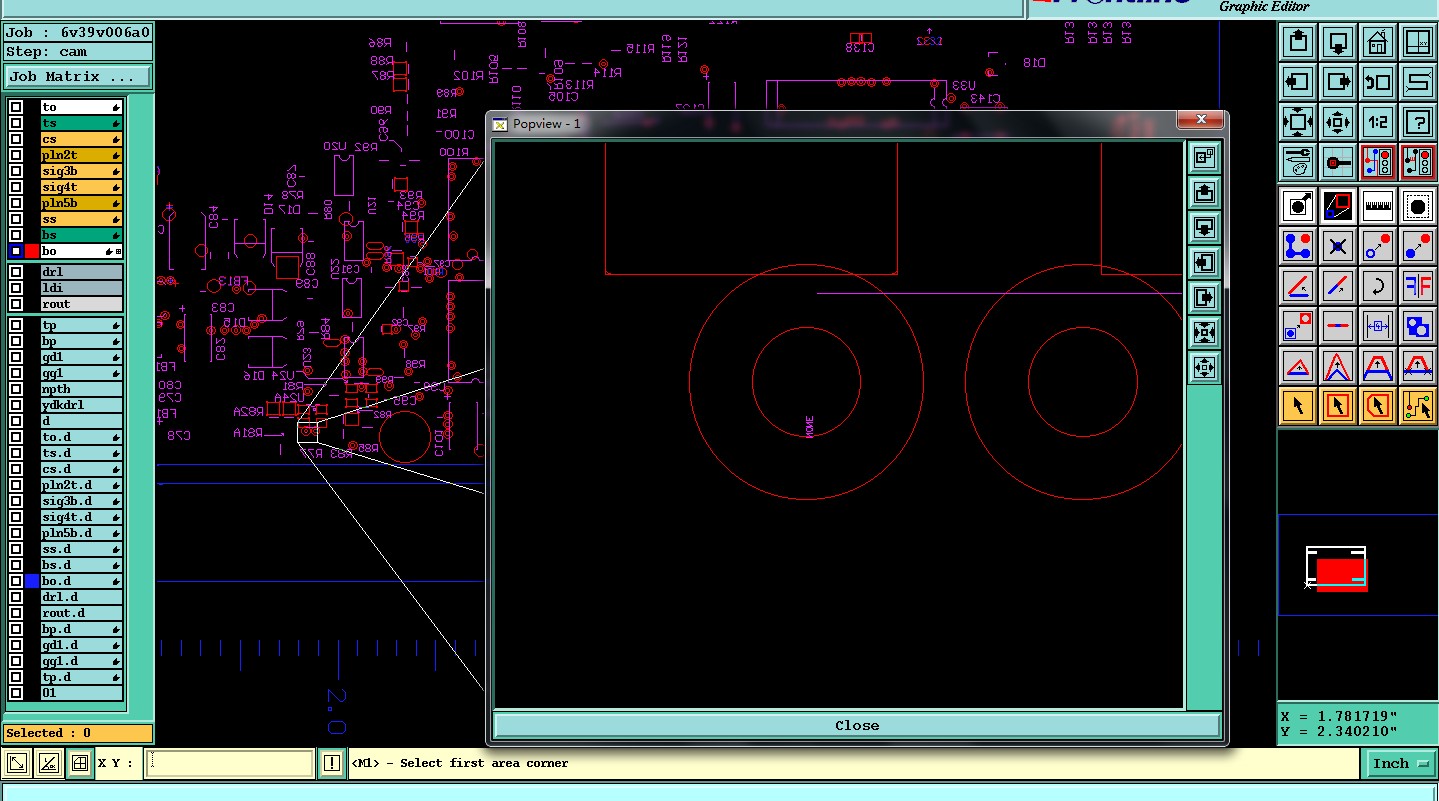Toggle the checkbox for layer bo
Image resolution: width=1439 pixels, height=801 pixels.
pyautogui.click(x=16, y=251)
